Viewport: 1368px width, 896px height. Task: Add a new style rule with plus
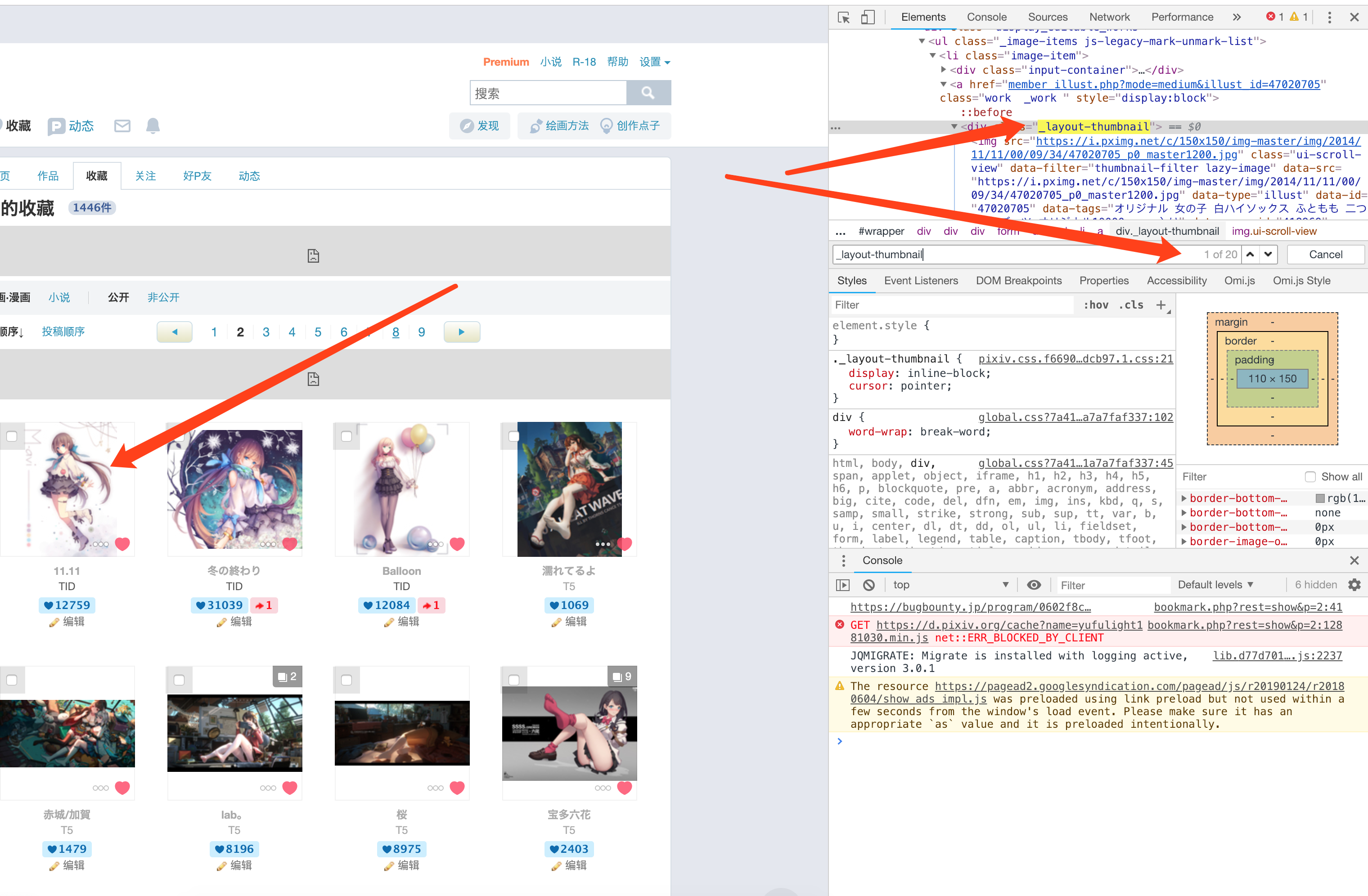tap(1161, 305)
